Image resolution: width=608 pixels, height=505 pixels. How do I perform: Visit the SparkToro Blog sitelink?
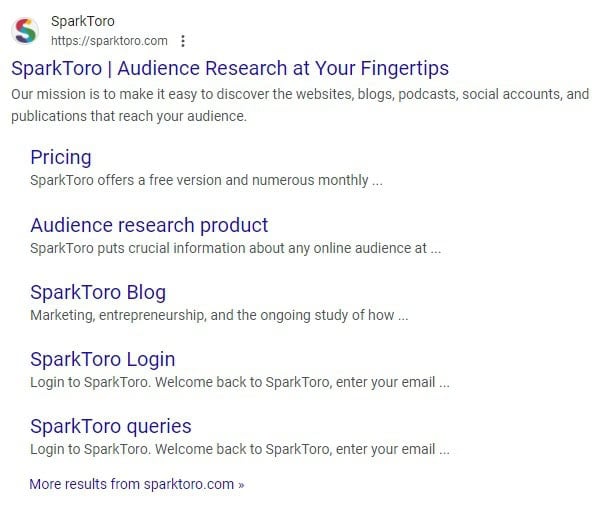click(98, 292)
